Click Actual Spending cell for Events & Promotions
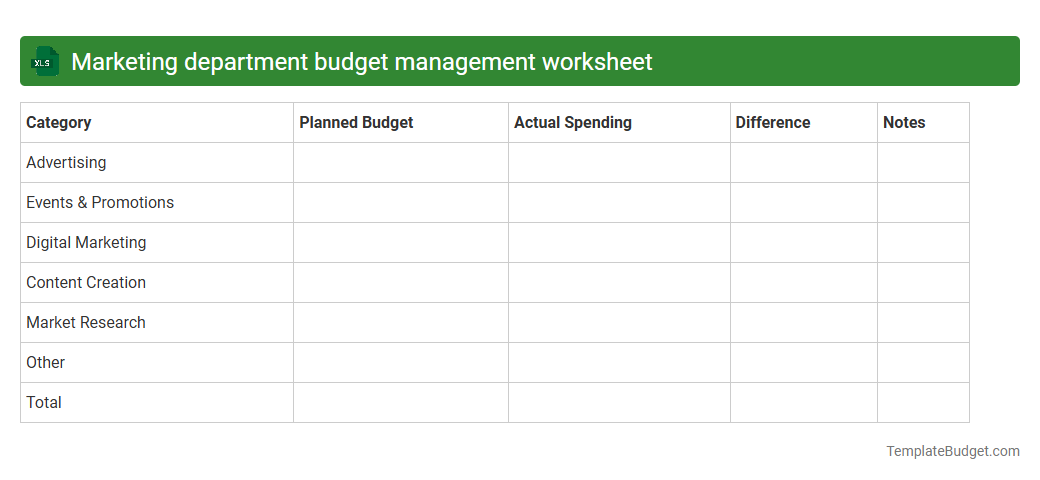The width and height of the screenshot is (1040, 480). point(619,203)
